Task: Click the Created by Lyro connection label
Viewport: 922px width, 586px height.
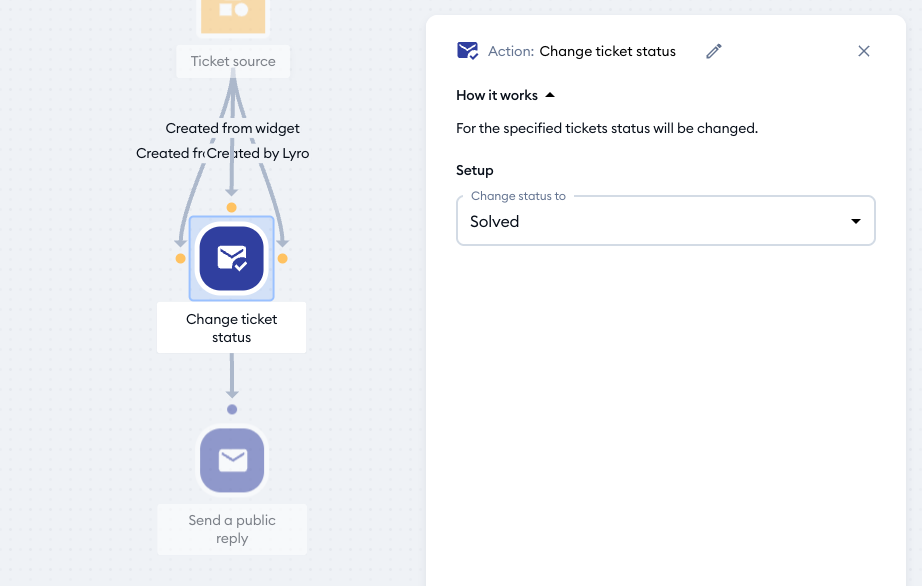Action: tap(259, 153)
